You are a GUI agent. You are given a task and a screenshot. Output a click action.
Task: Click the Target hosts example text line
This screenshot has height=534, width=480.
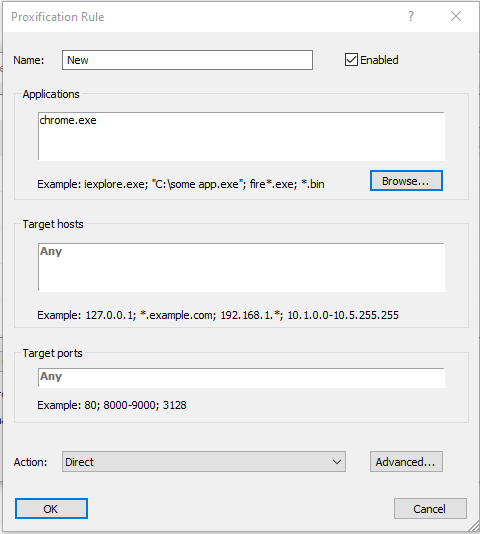[x=218, y=315]
